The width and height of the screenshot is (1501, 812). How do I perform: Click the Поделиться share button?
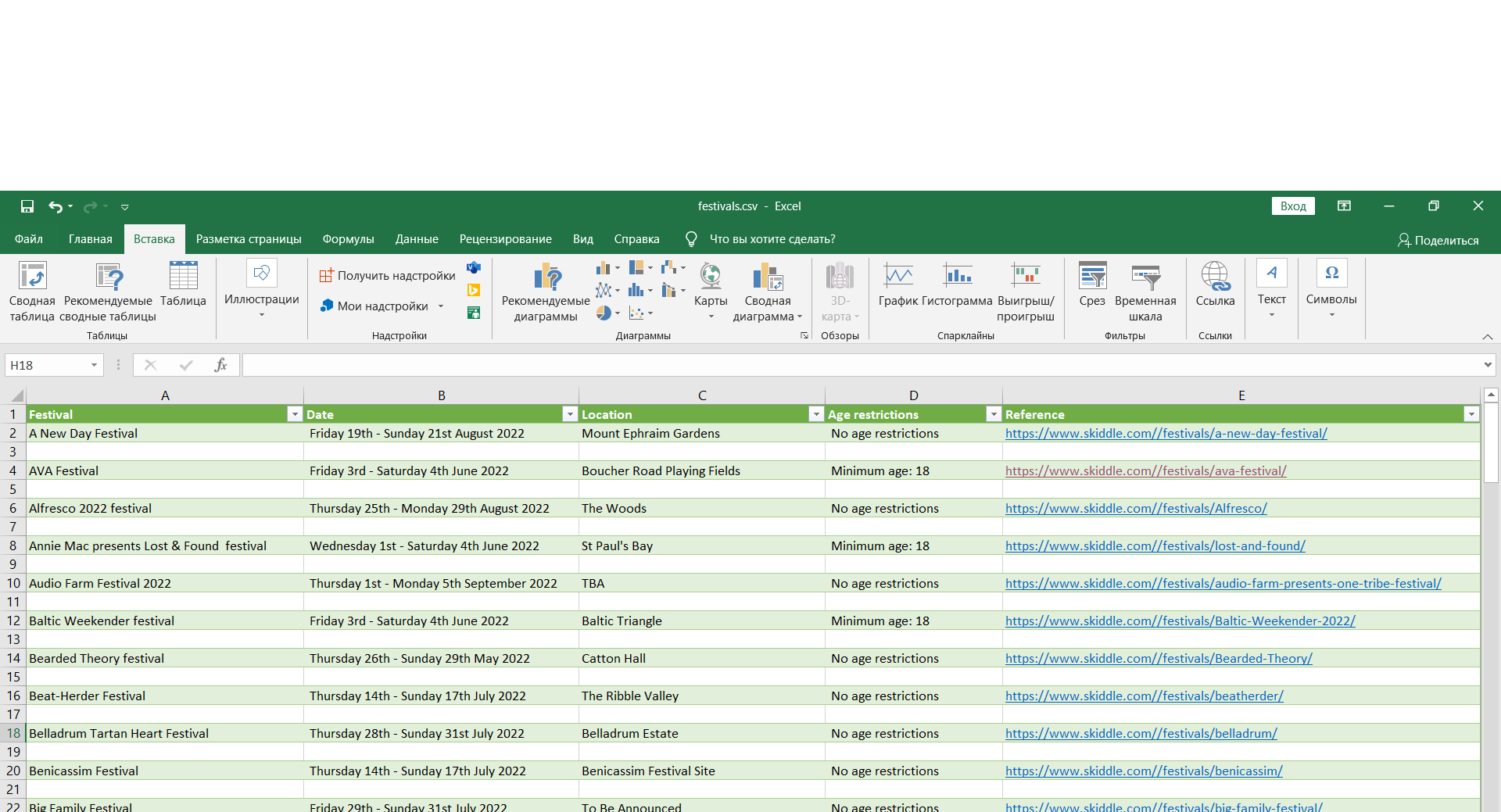(1438, 240)
